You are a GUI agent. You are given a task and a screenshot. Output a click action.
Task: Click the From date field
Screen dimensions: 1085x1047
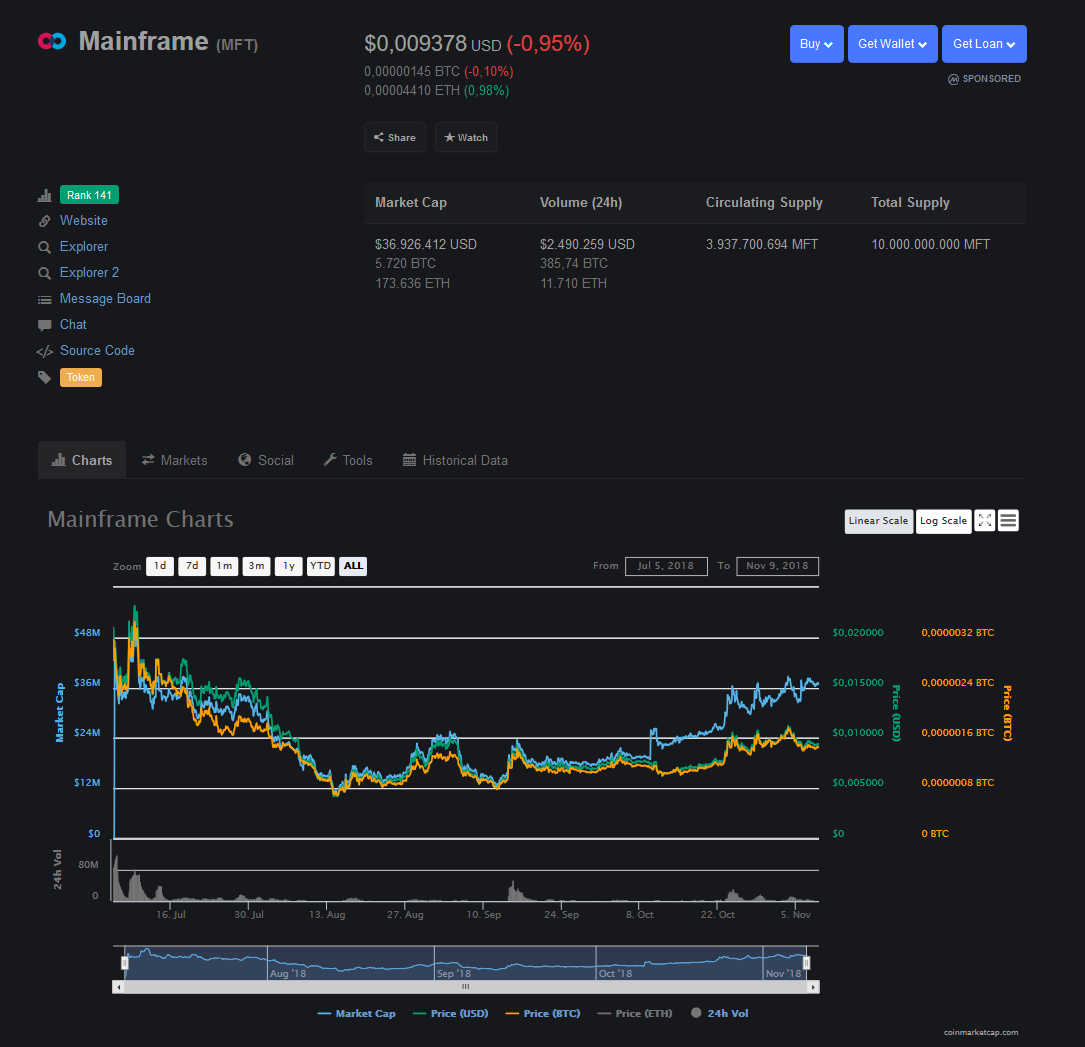(x=666, y=566)
